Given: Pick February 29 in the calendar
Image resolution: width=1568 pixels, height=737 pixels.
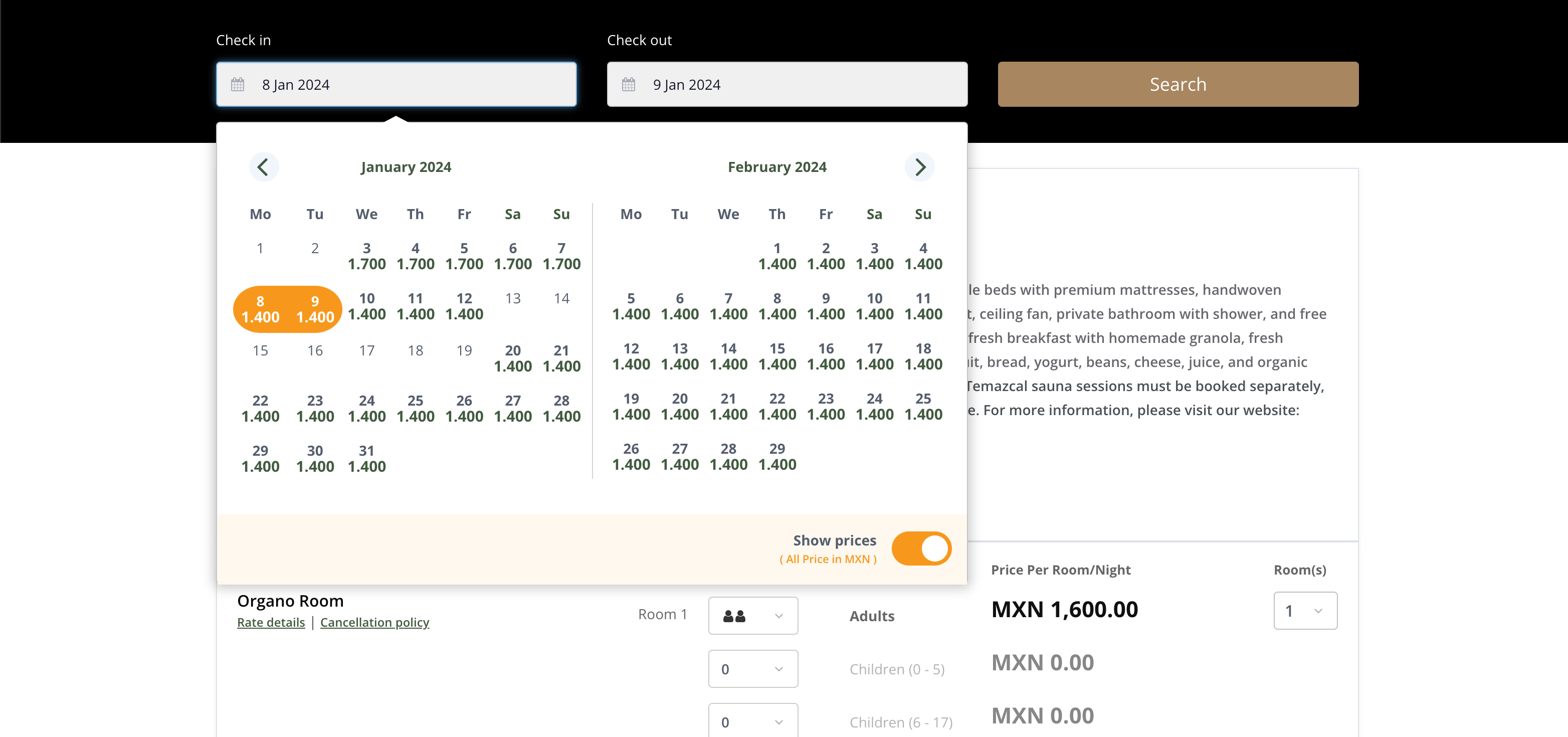Looking at the screenshot, I should click(776, 456).
